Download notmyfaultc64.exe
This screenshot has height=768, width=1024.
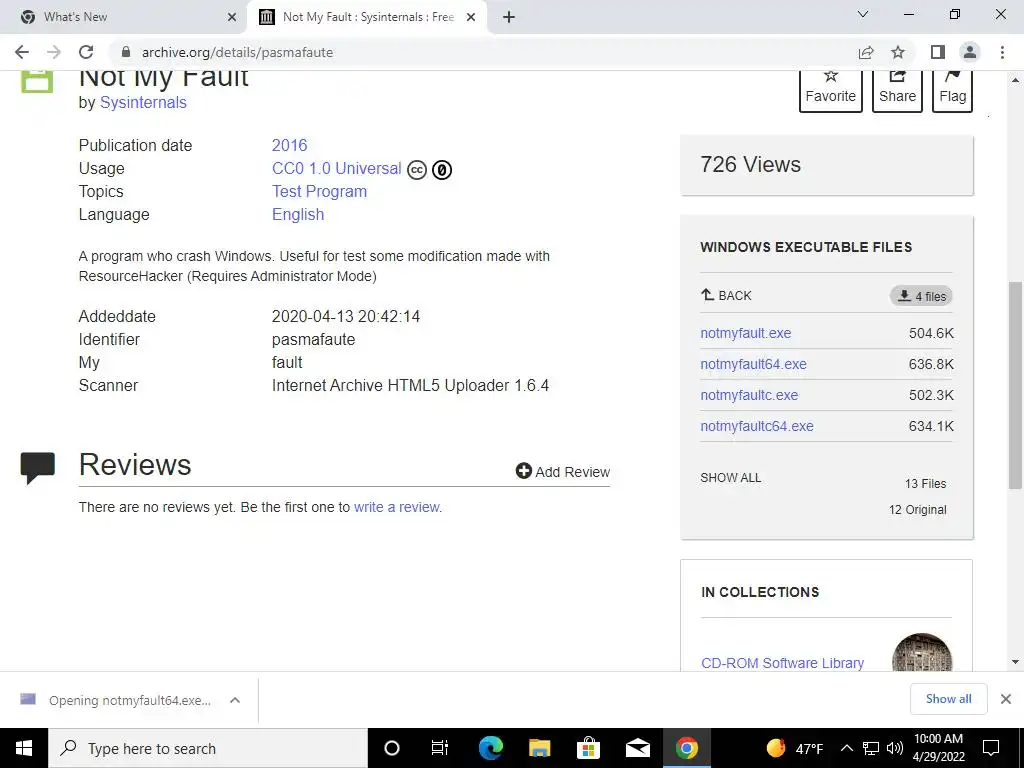tap(757, 426)
